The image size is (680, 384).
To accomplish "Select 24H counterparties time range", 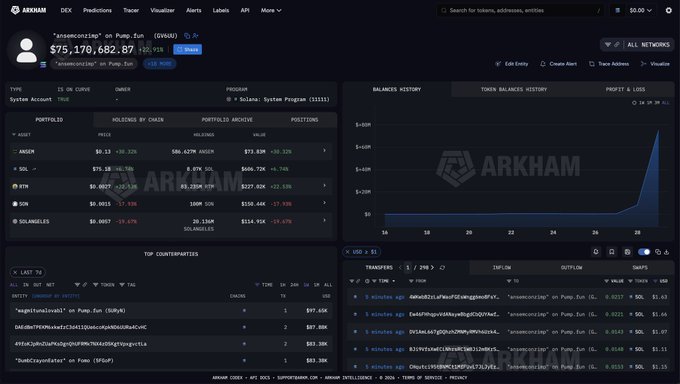I will [x=294, y=285].
